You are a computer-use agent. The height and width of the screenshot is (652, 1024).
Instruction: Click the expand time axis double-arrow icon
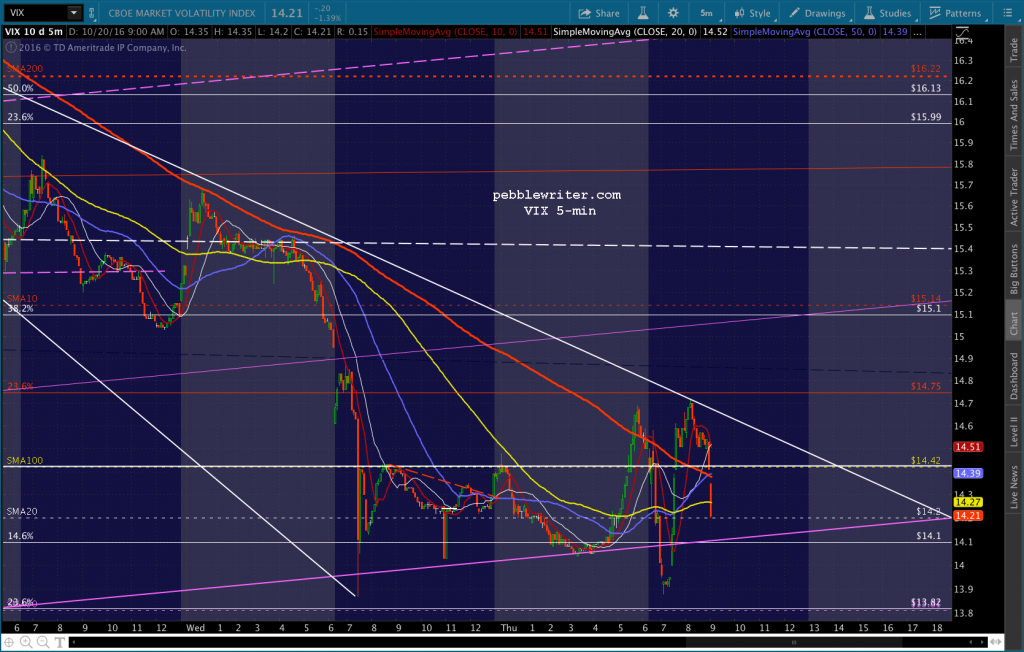coord(997,642)
